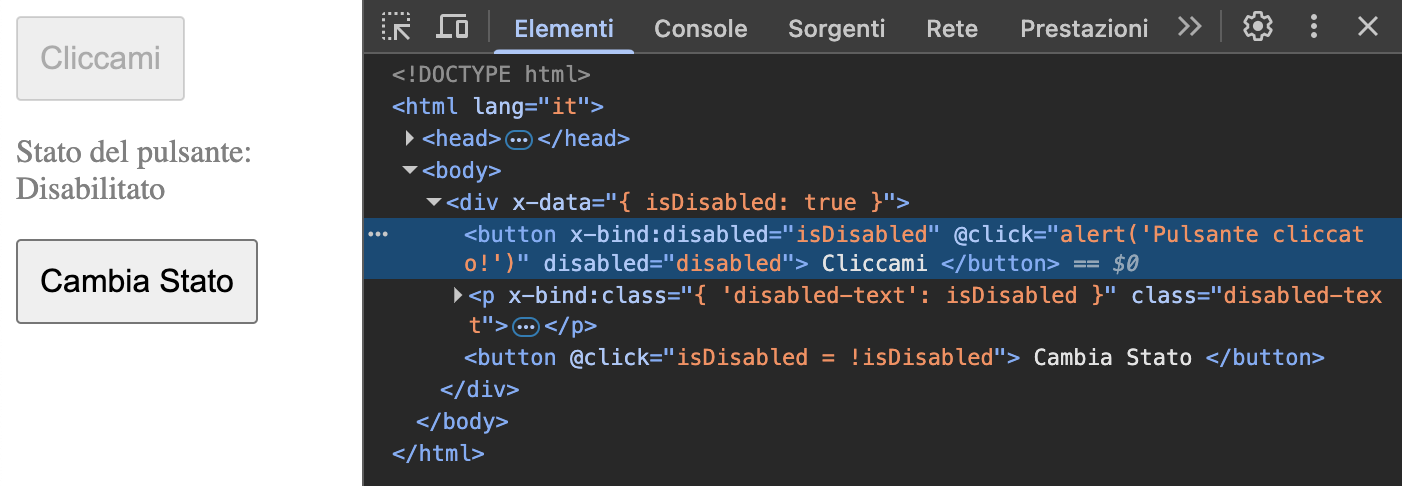This screenshot has width=1402, height=486.
Task: Collapse the x-data div node
Action: click(434, 203)
